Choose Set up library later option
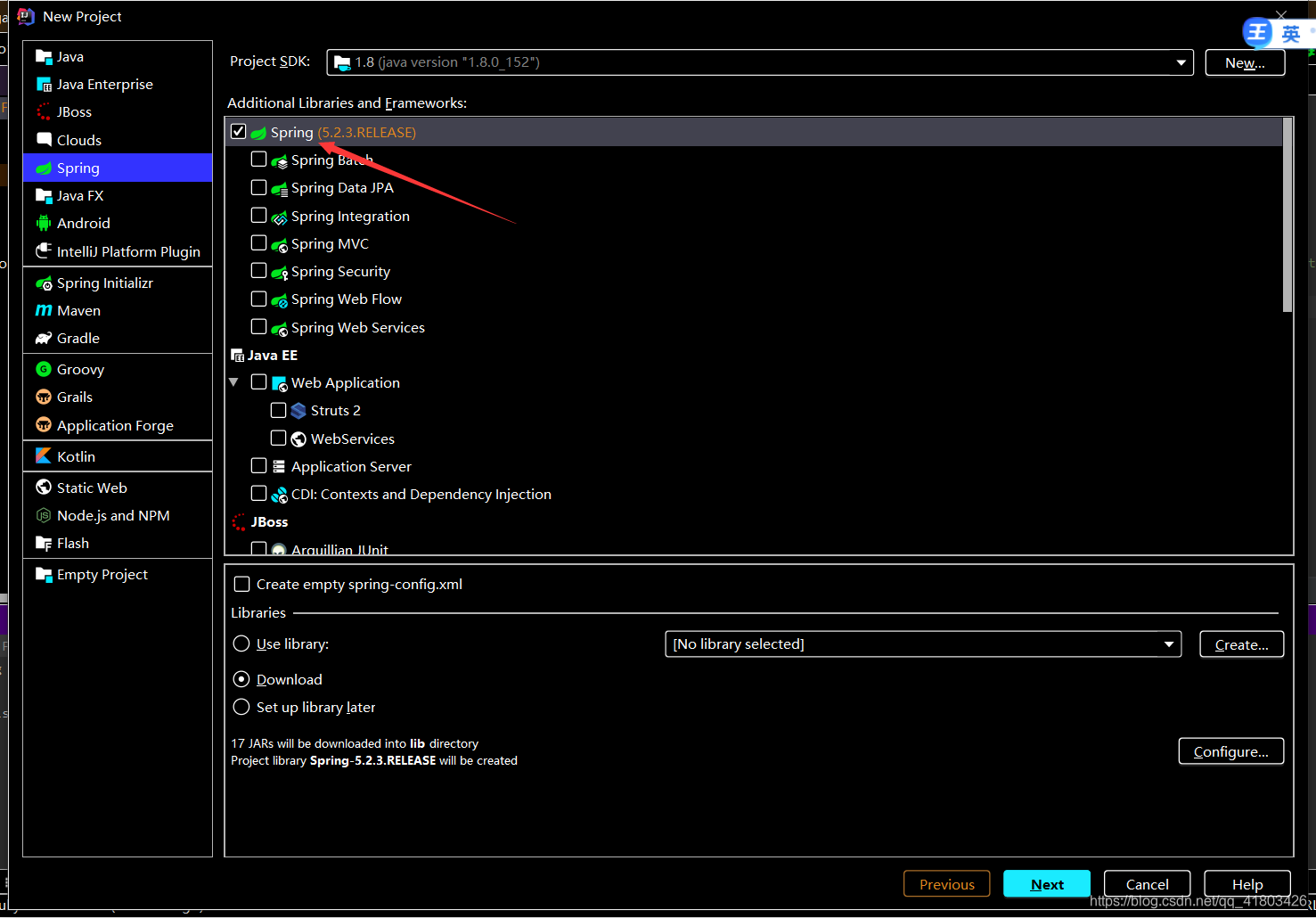 (x=241, y=708)
